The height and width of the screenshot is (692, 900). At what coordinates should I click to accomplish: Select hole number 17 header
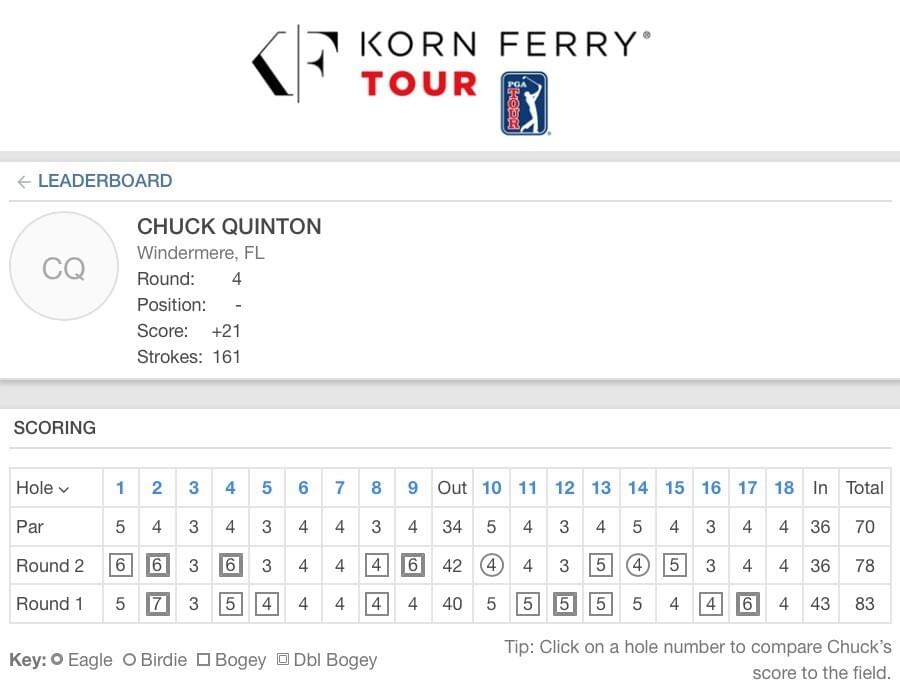pyautogui.click(x=747, y=488)
